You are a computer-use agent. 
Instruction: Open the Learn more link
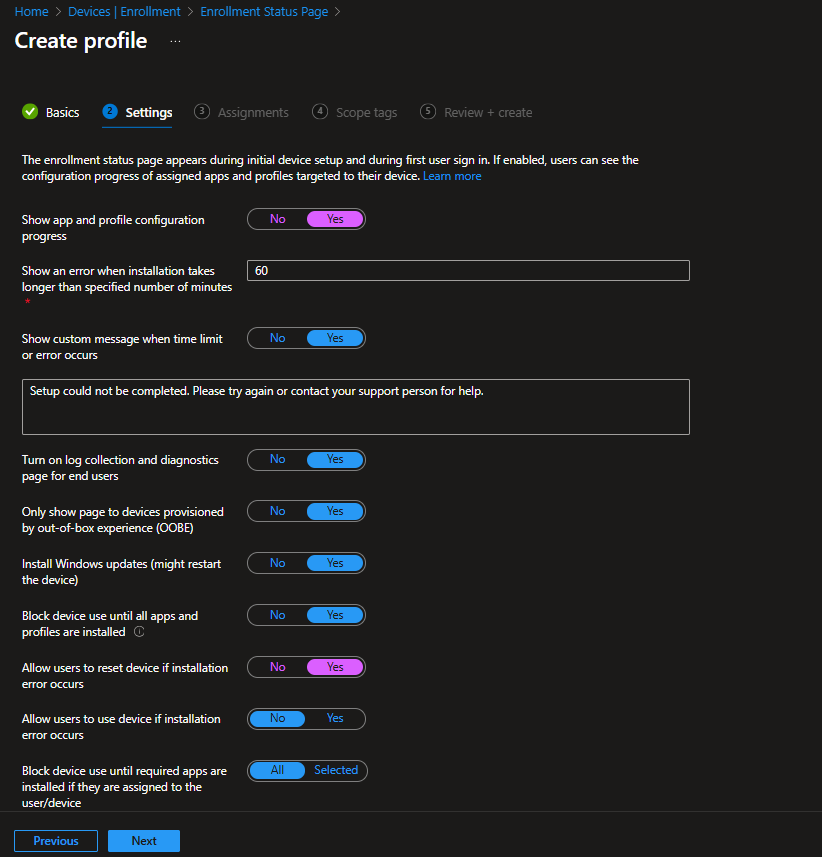452,176
